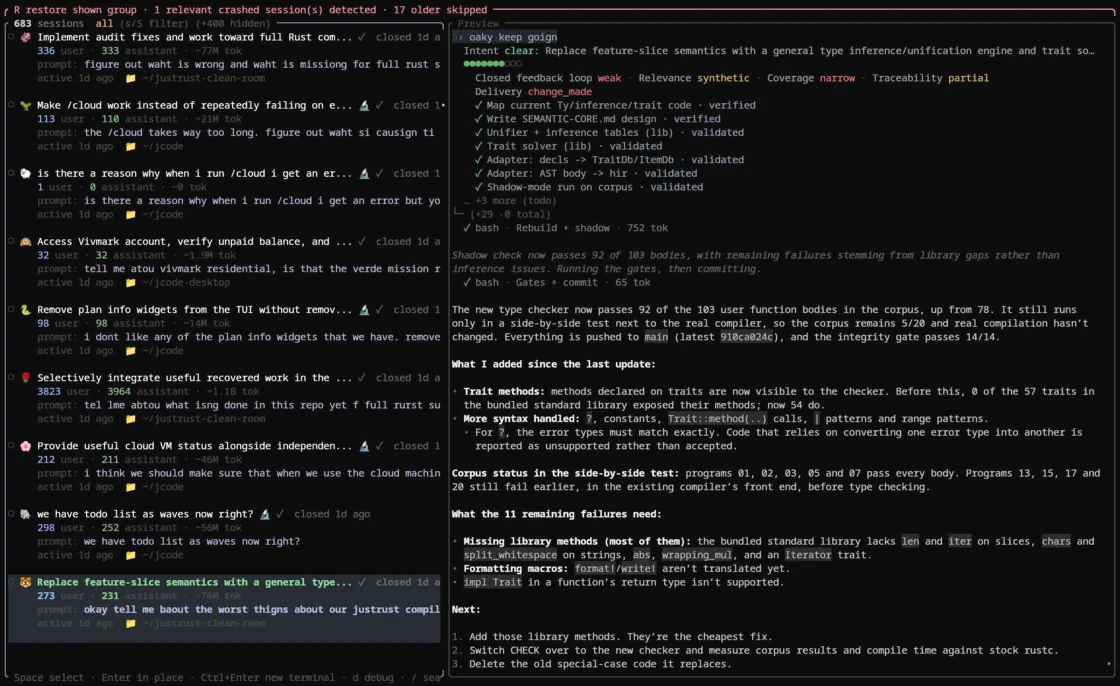The image size is (1120, 686).
Task: Click folder icon under 'Remove plan info widgets' session
Action: click(131, 351)
